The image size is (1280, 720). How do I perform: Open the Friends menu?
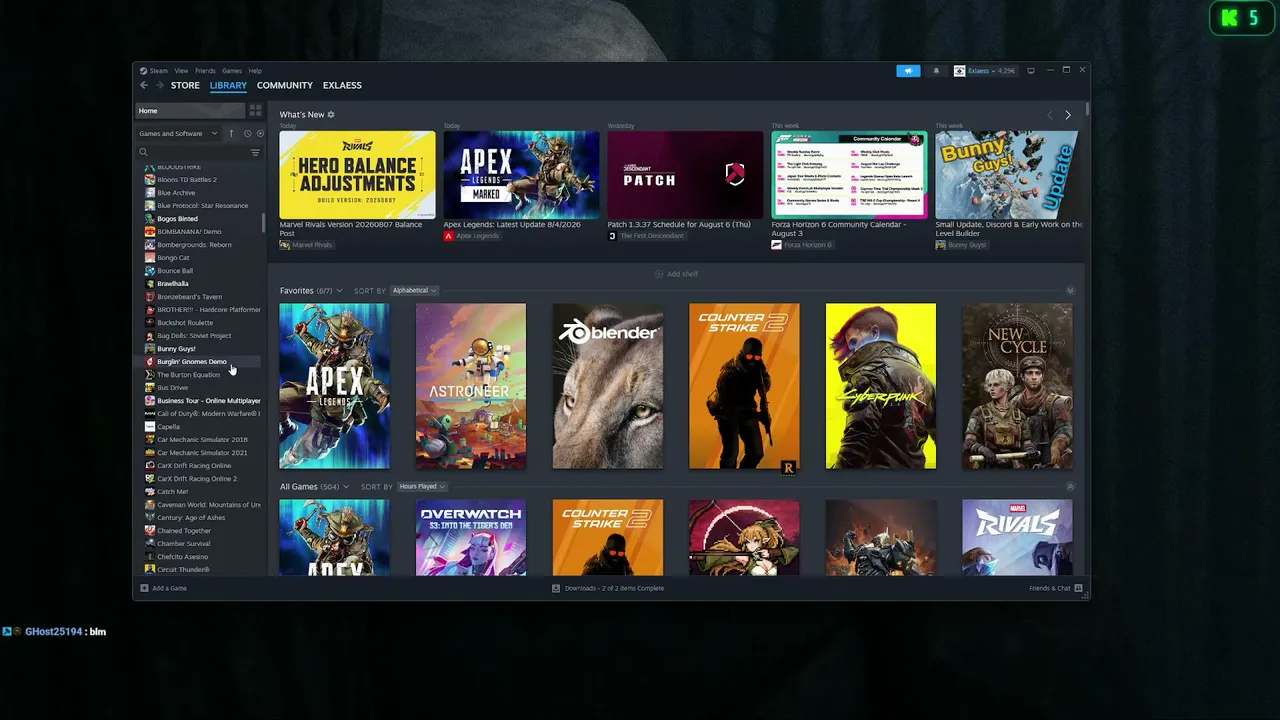pos(205,71)
